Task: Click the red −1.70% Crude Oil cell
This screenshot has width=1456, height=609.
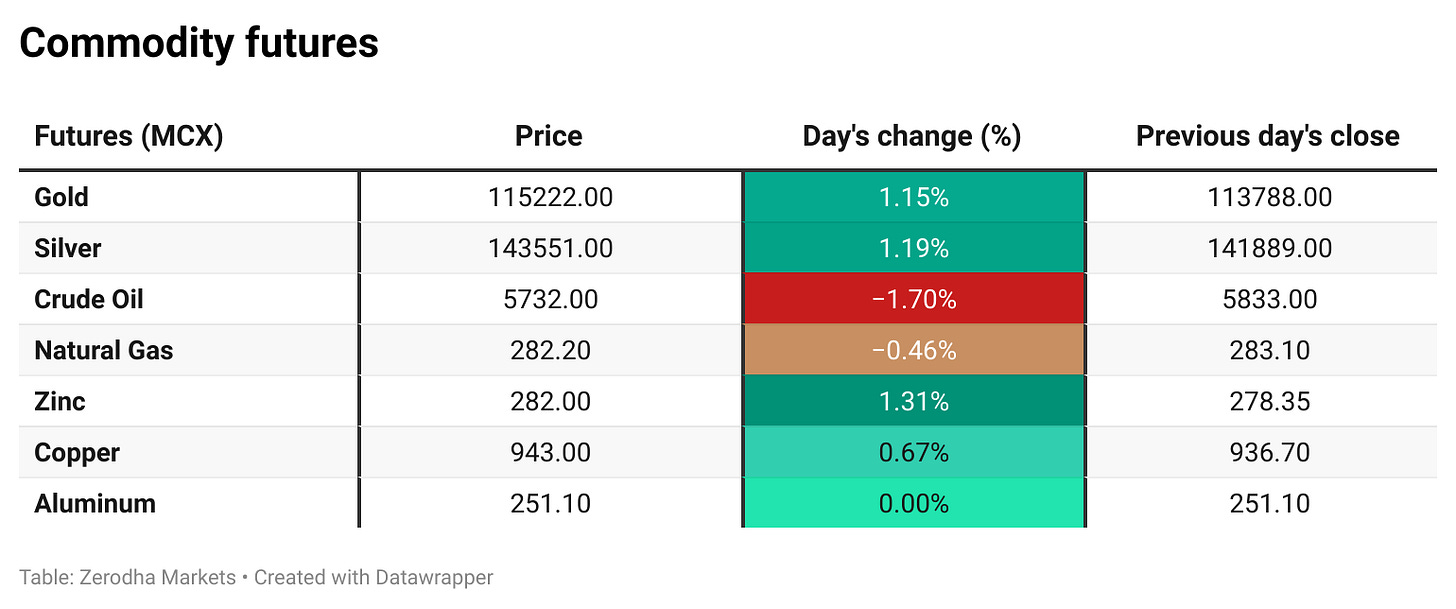Action: pos(913,299)
